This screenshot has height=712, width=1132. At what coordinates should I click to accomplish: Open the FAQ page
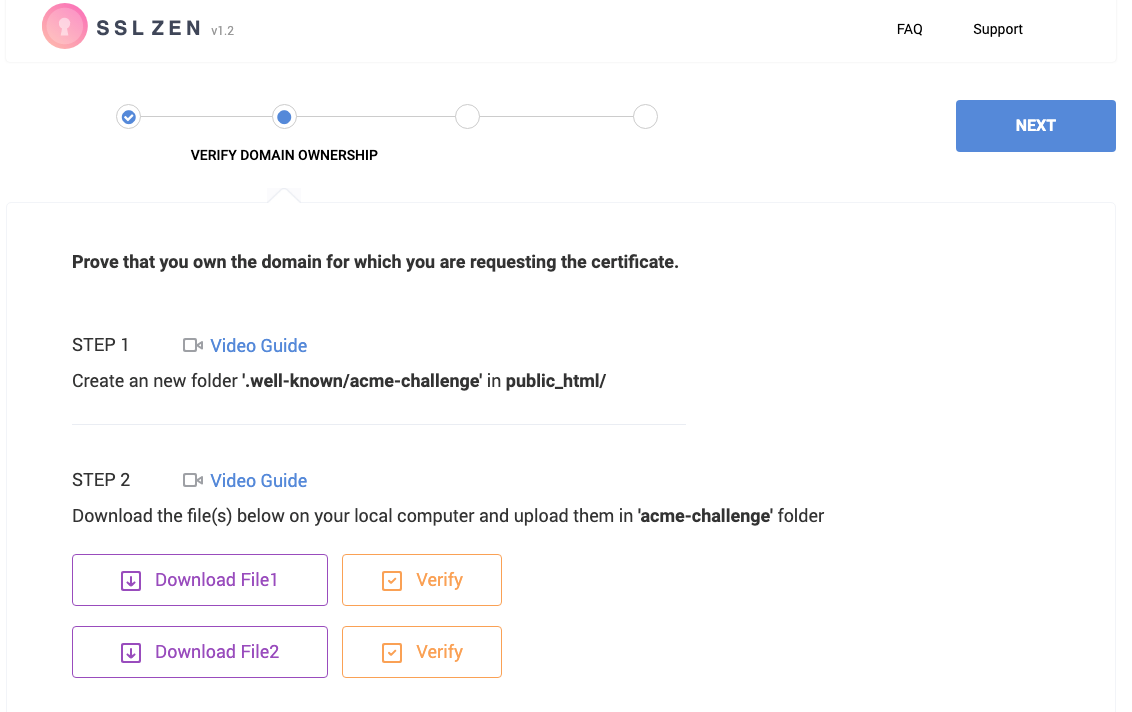point(910,29)
